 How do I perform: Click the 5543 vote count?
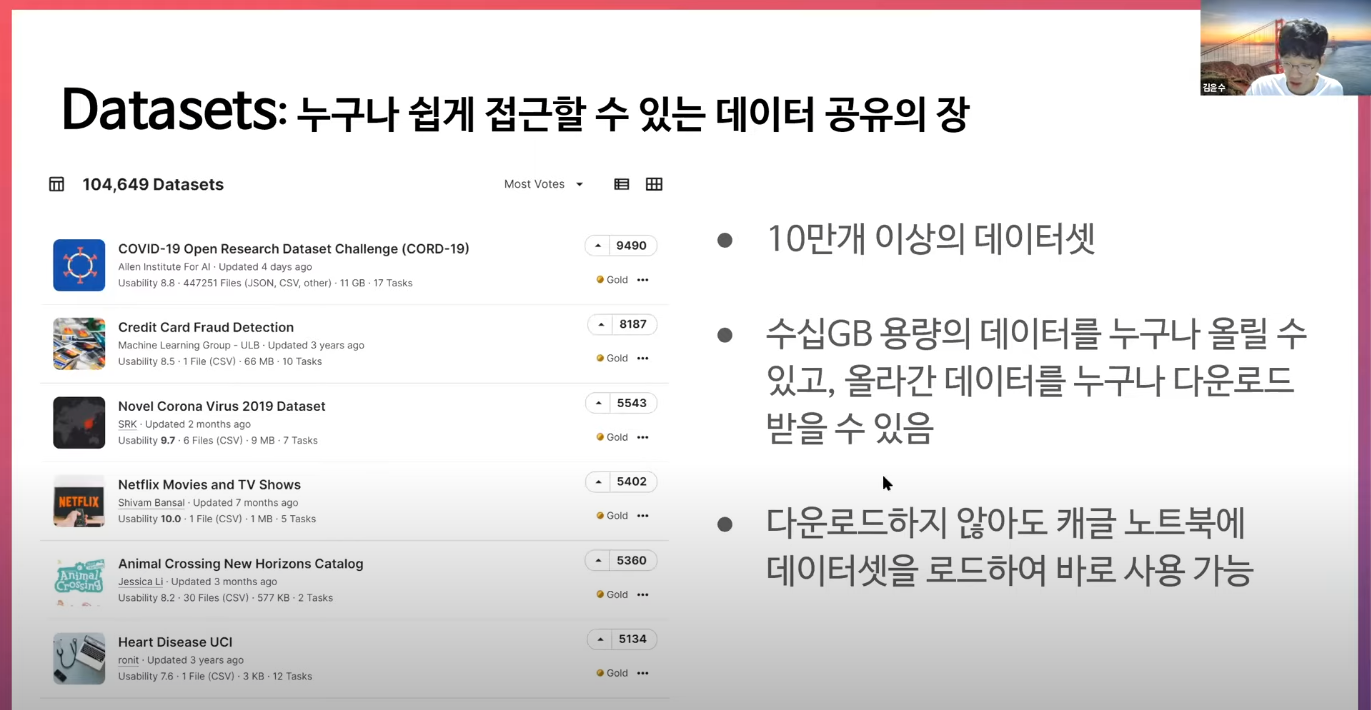[632, 403]
